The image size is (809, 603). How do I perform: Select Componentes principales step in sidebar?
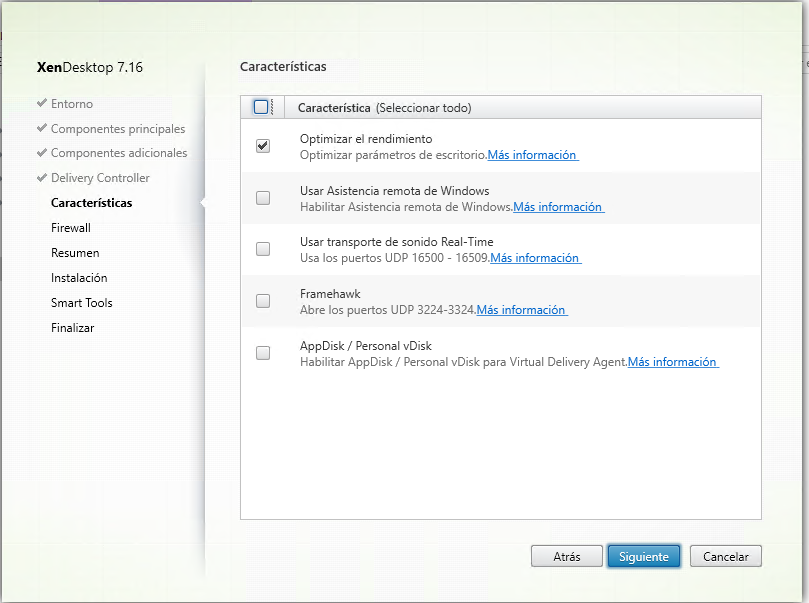coord(118,129)
